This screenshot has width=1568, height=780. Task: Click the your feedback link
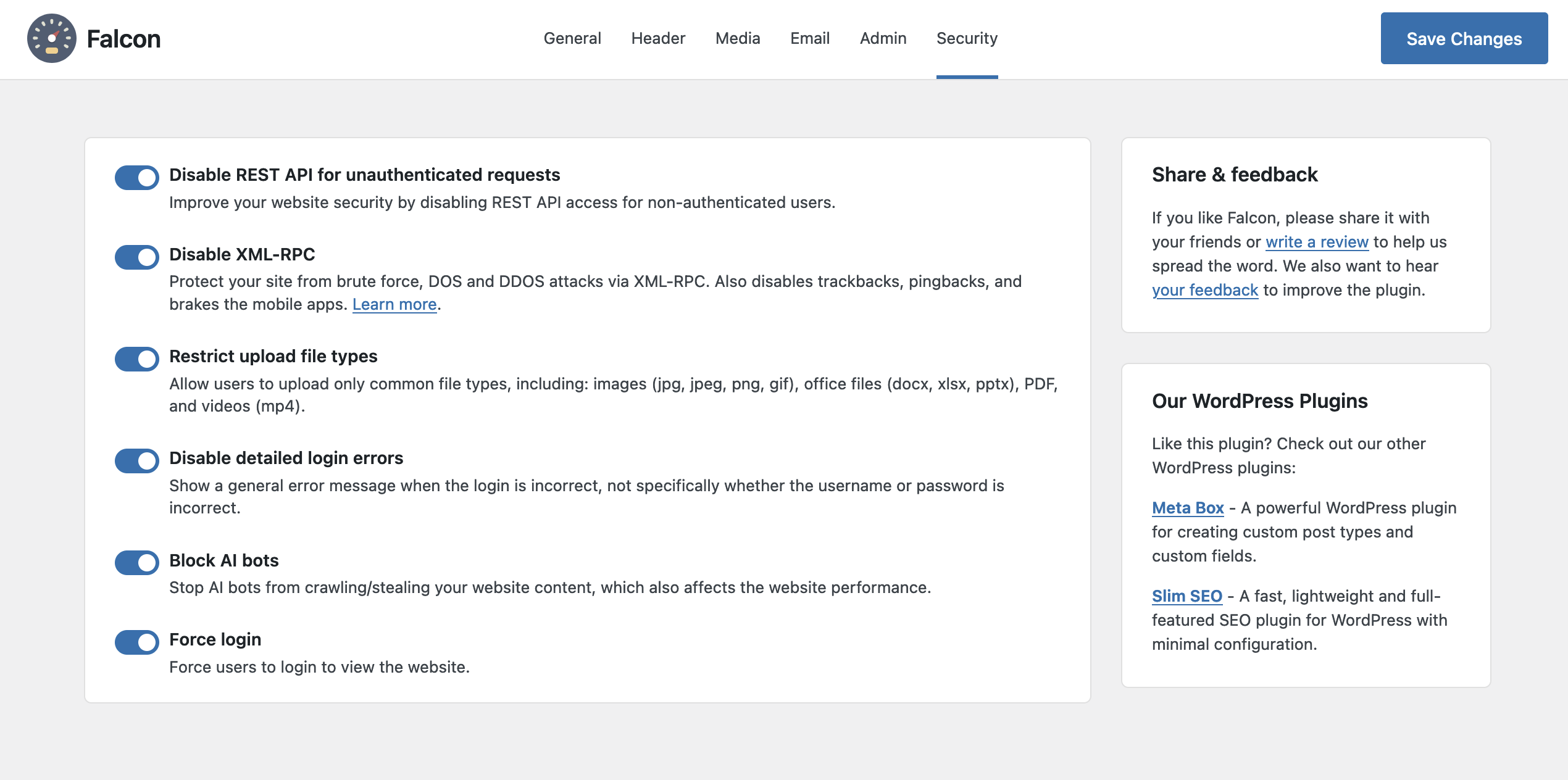point(1204,290)
